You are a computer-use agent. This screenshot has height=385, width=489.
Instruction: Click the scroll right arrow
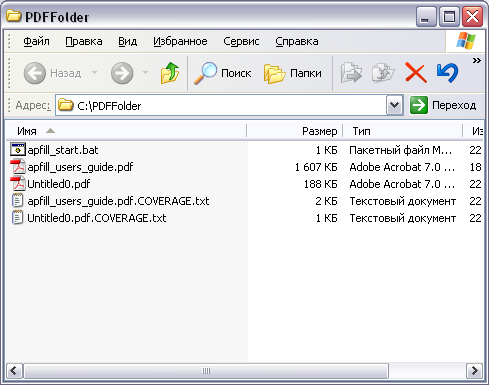tap(474, 371)
